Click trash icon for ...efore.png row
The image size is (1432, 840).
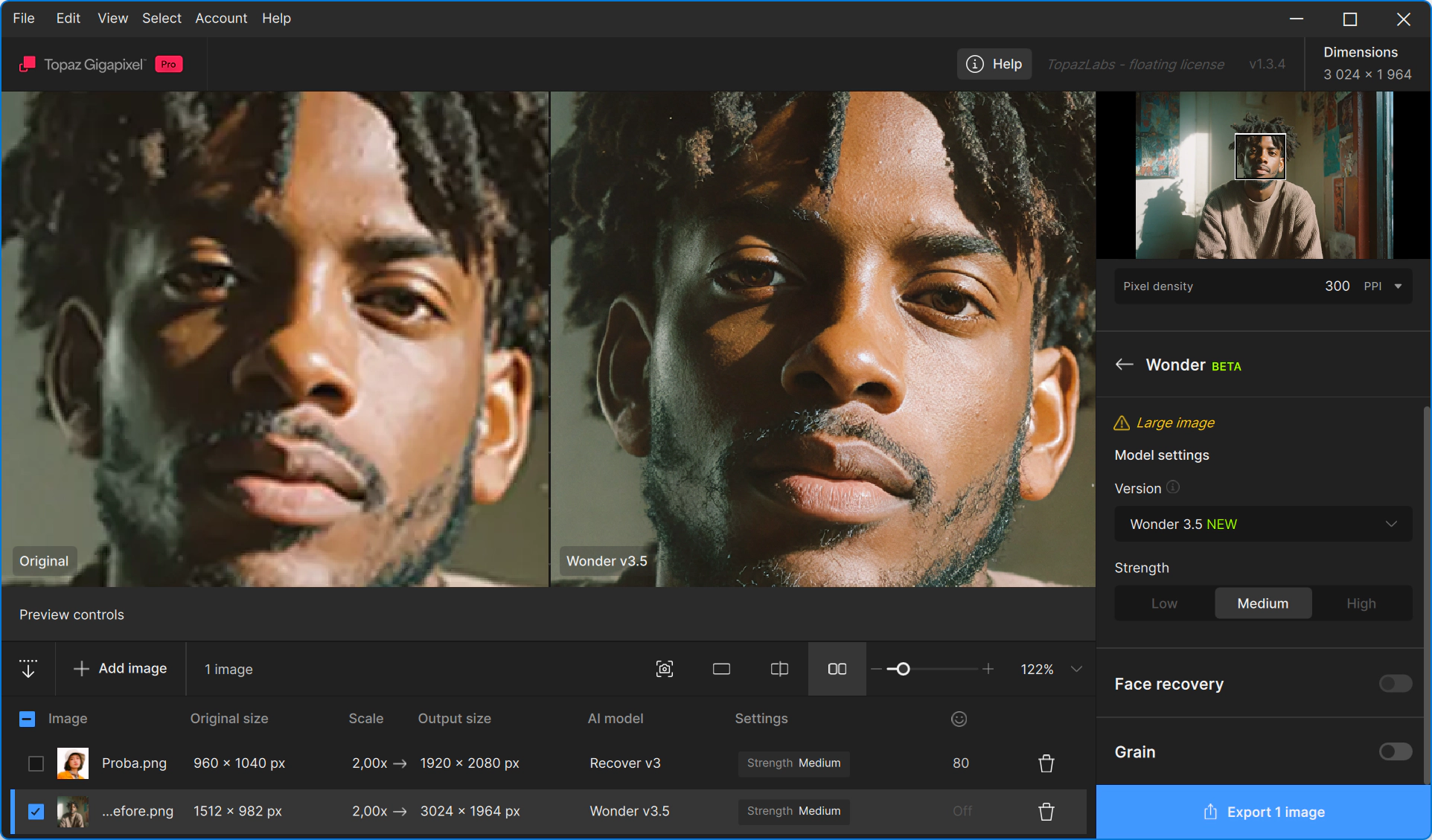1046,812
